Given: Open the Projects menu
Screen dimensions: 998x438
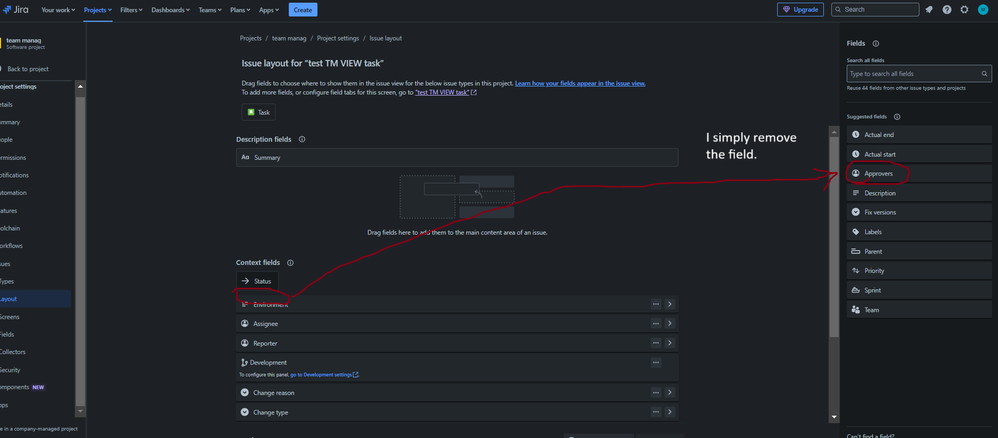Looking at the screenshot, I should coord(98,10).
